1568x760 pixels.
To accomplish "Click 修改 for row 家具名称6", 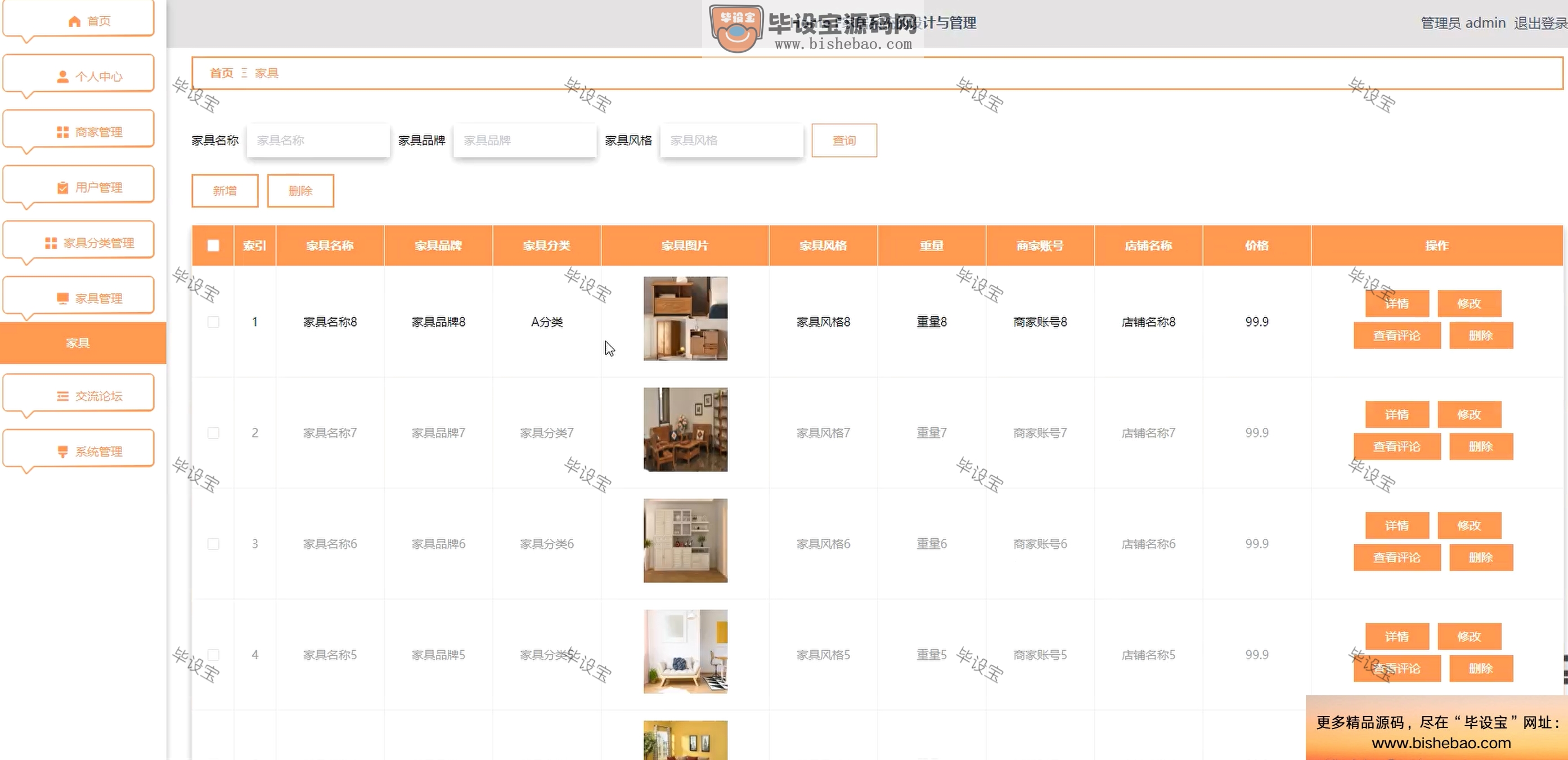I will click(x=1470, y=526).
